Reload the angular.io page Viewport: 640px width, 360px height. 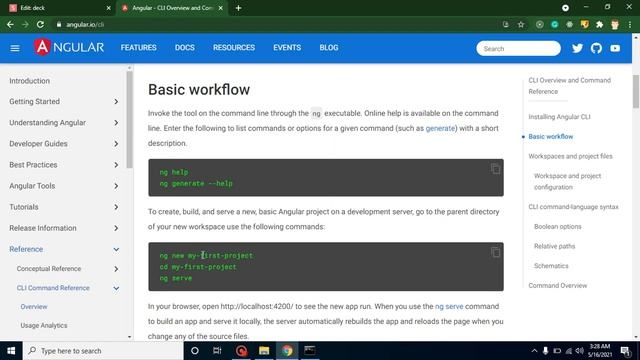tap(40, 24)
